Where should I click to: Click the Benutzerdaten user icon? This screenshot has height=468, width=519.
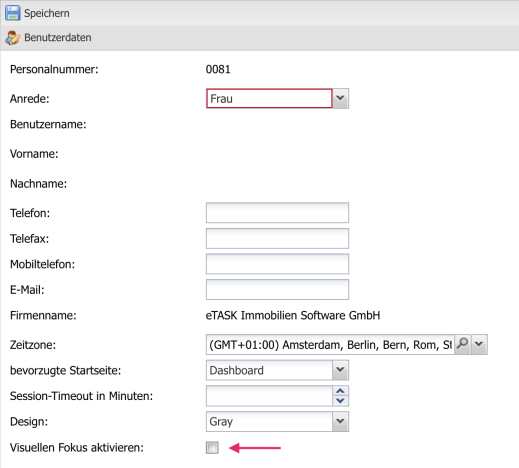pyautogui.click(x=12, y=38)
